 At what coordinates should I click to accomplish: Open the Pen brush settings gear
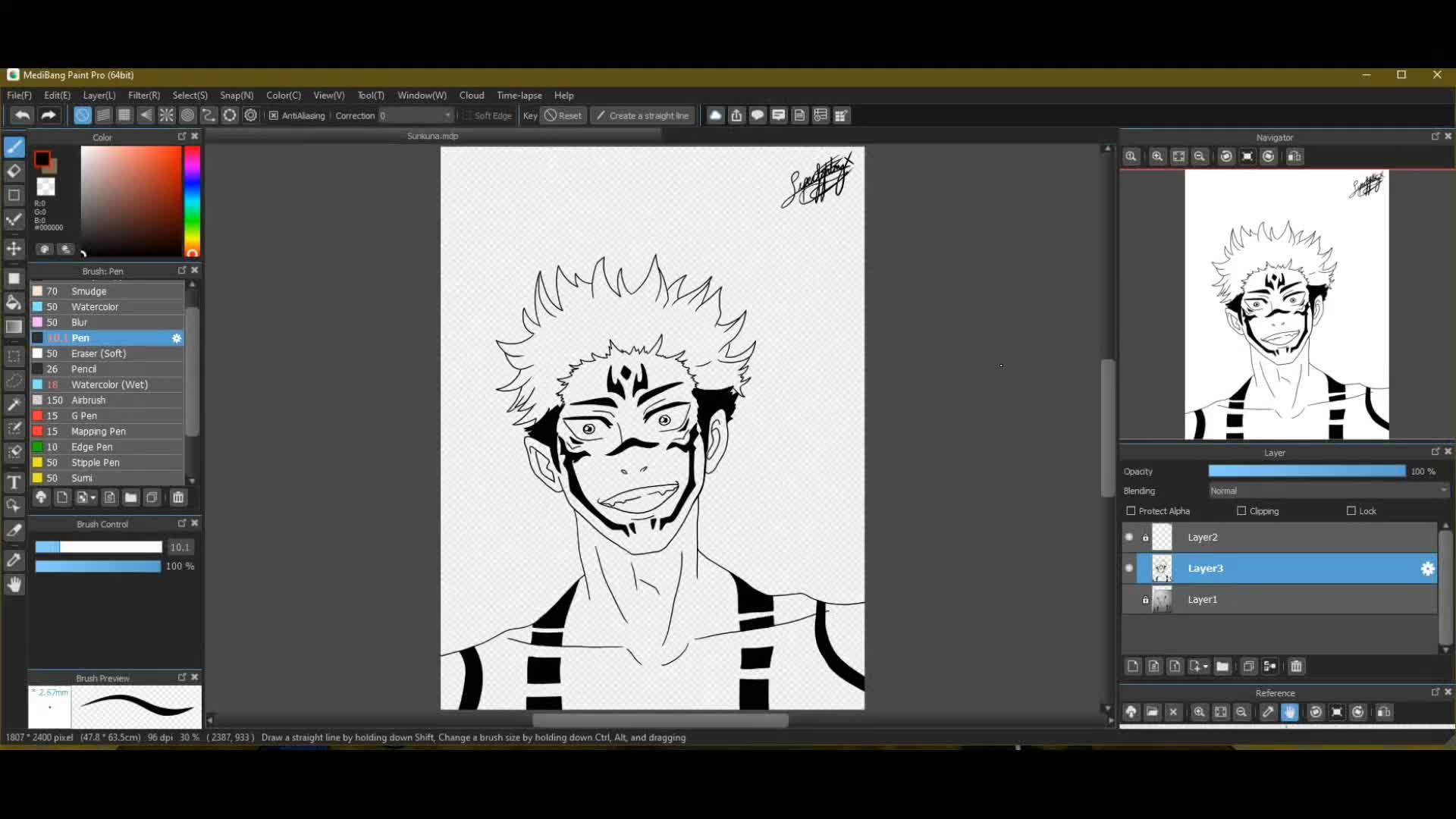(x=177, y=338)
